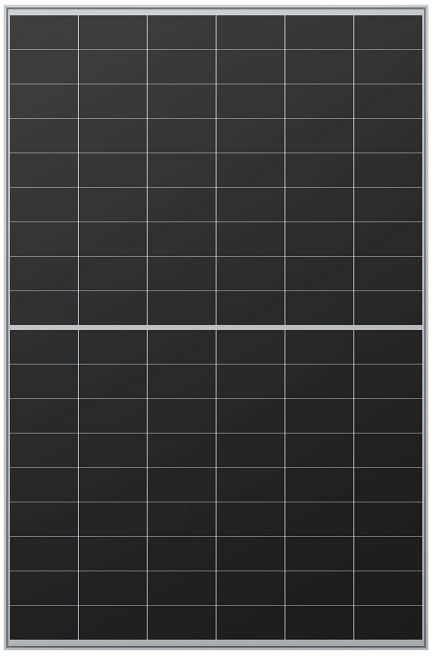Click the bottom-right solar cell
Image resolution: width=434 pixels, height=658 pixels.
point(388,623)
